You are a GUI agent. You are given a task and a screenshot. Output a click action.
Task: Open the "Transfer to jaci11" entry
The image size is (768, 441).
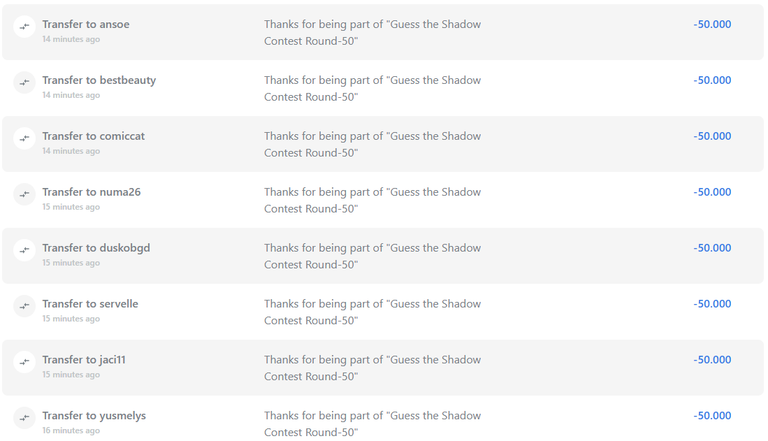(x=84, y=360)
